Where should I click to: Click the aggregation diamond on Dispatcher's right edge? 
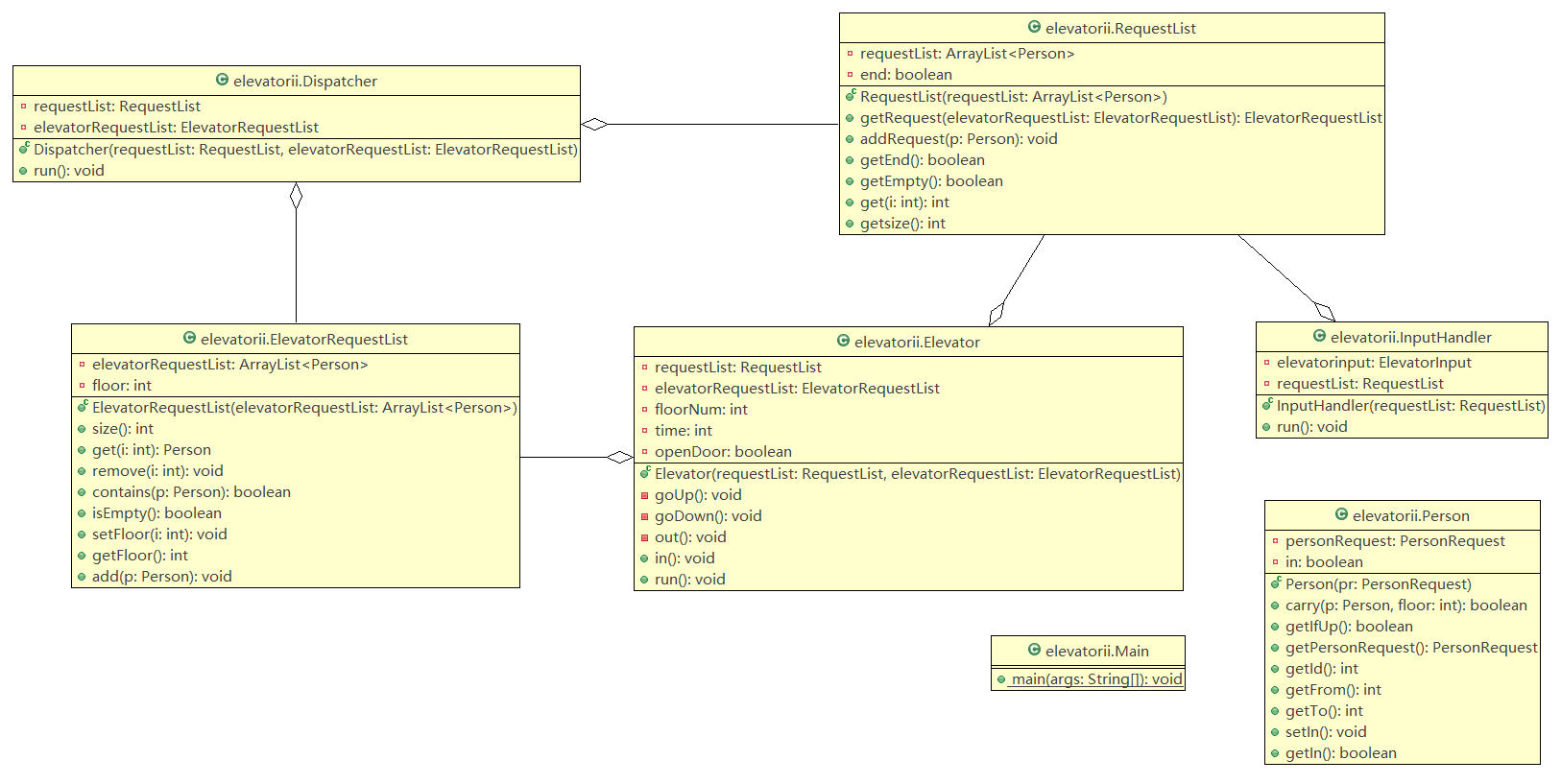click(594, 124)
